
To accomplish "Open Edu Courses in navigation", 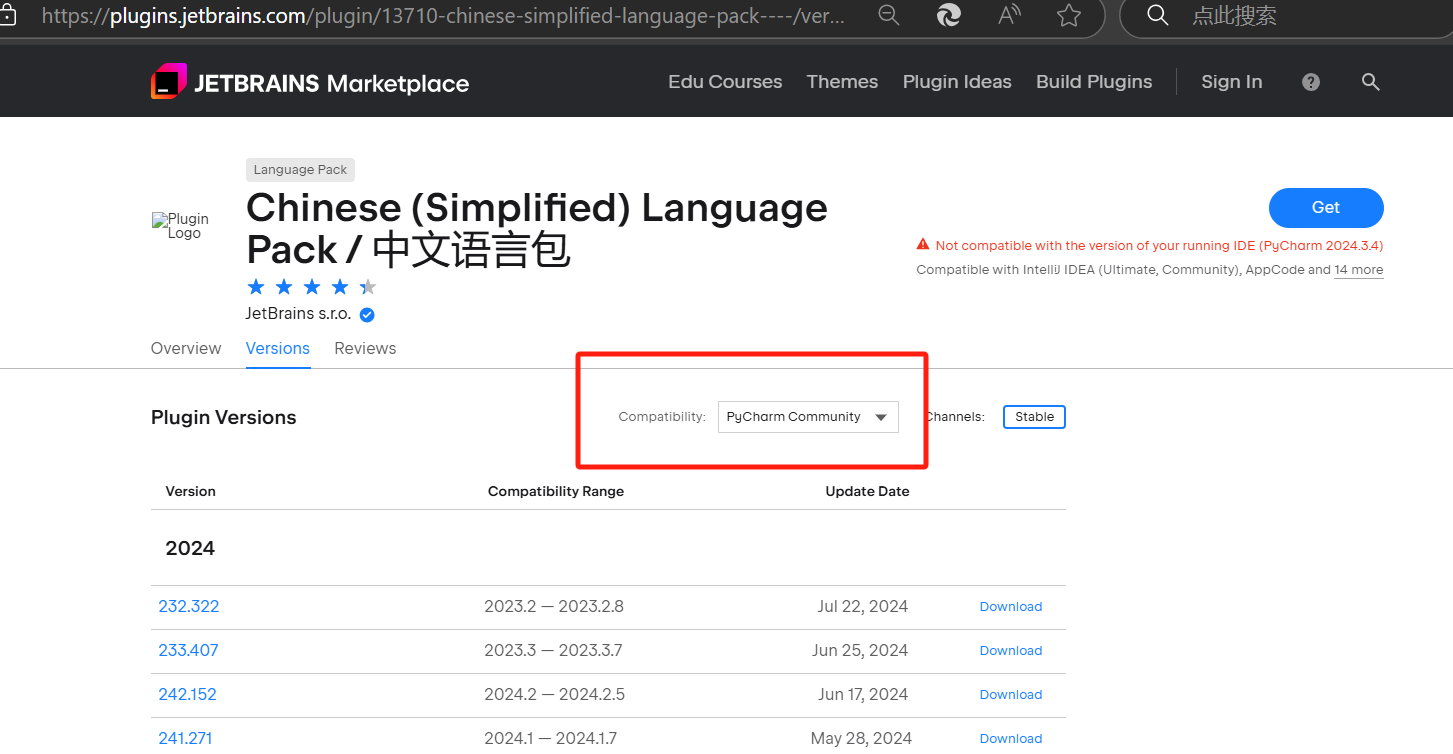I will 725,82.
